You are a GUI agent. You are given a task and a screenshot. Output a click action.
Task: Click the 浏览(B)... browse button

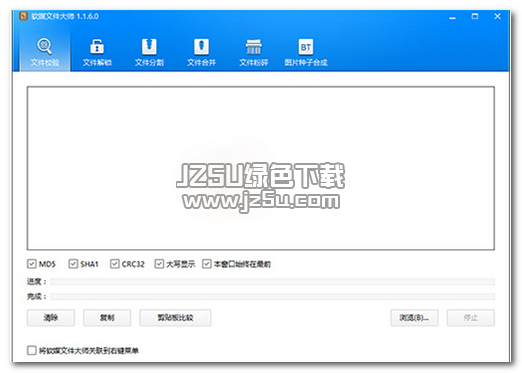click(414, 318)
